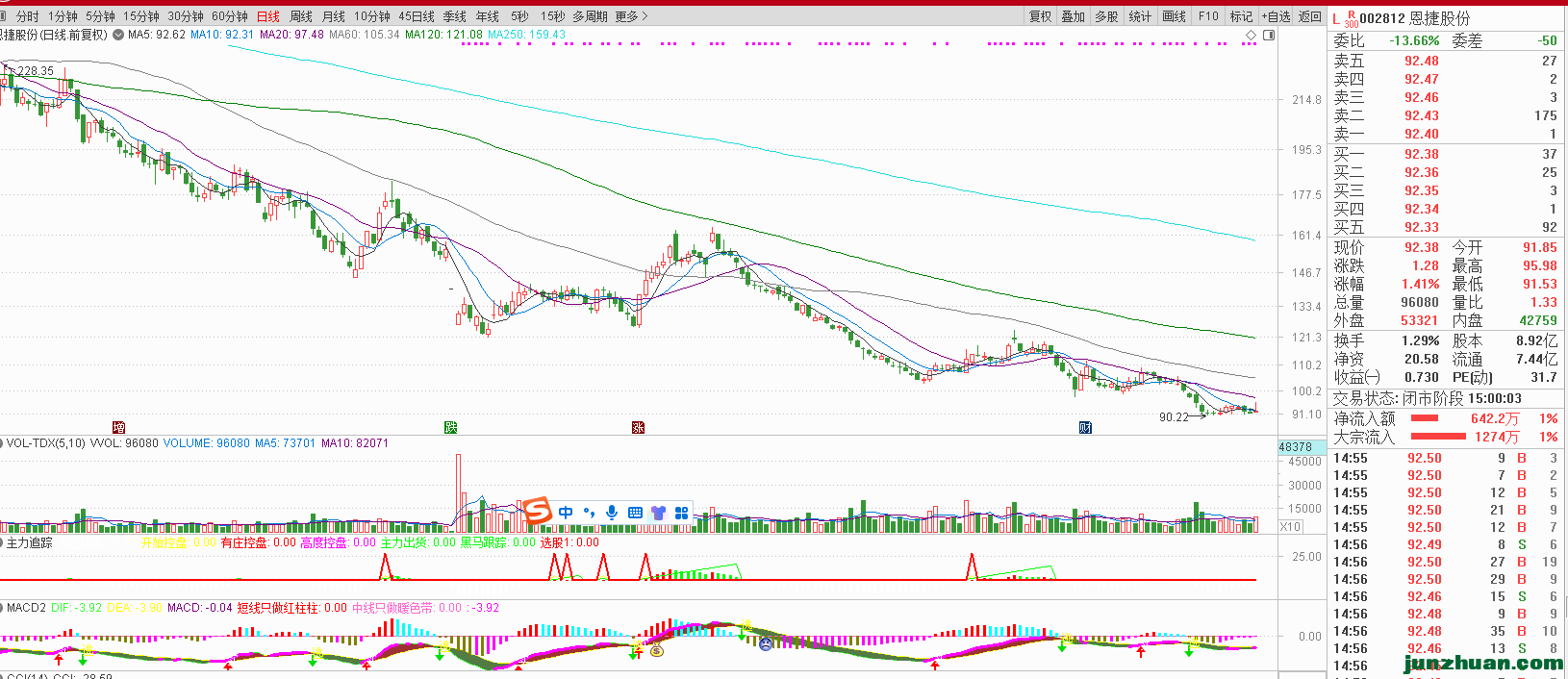Switch to the 60分钟 period tab

pyautogui.click(x=229, y=16)
